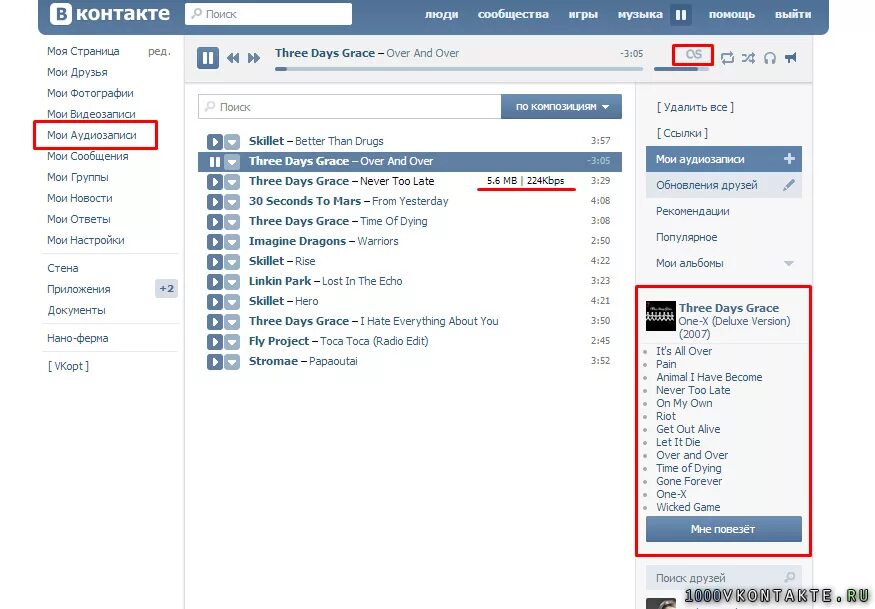The height and width of the screenshot is (609, 875).
Task: Click the pause icon in top header
Action: [x=681, y=15]
